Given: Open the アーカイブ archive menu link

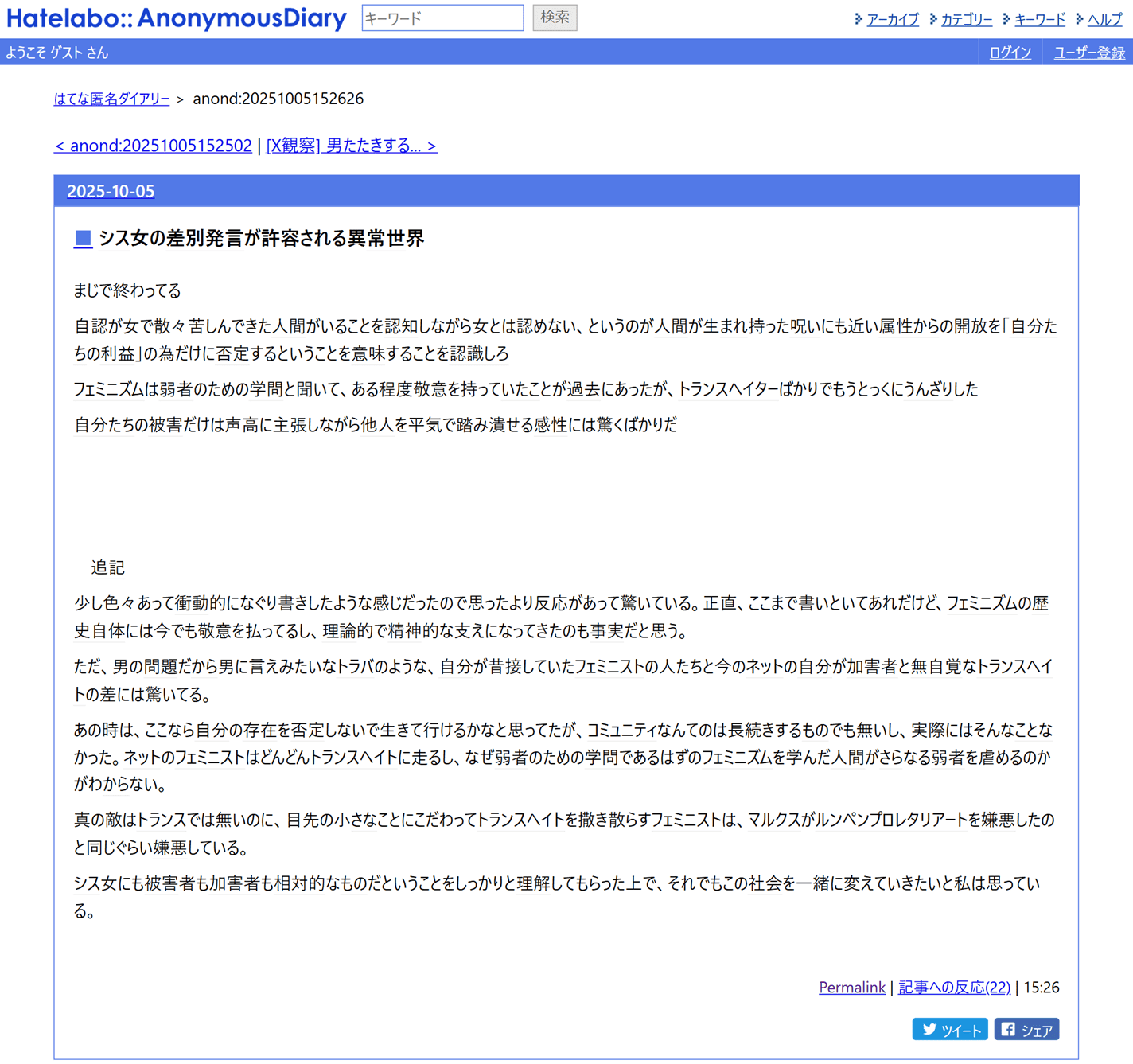Looking at the screenshot, I should click(892, 19).
